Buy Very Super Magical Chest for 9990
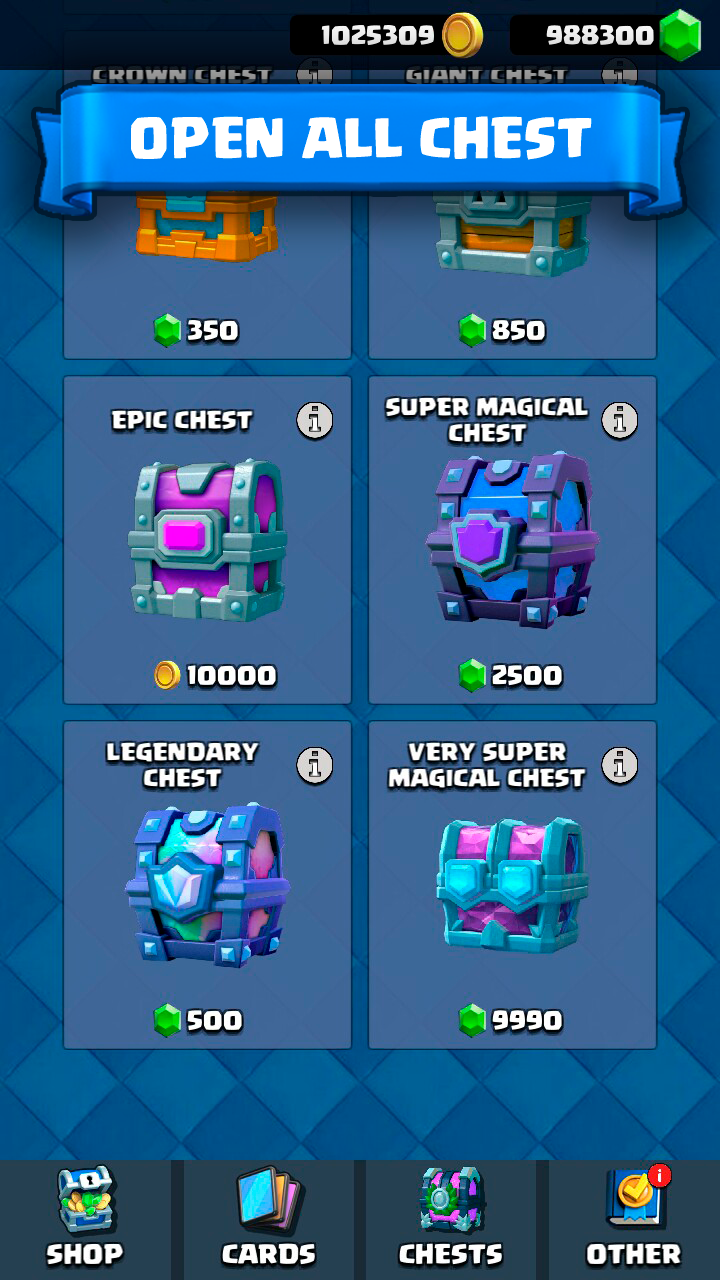Screen dimensions: 720x1280 coord(512,1021)
